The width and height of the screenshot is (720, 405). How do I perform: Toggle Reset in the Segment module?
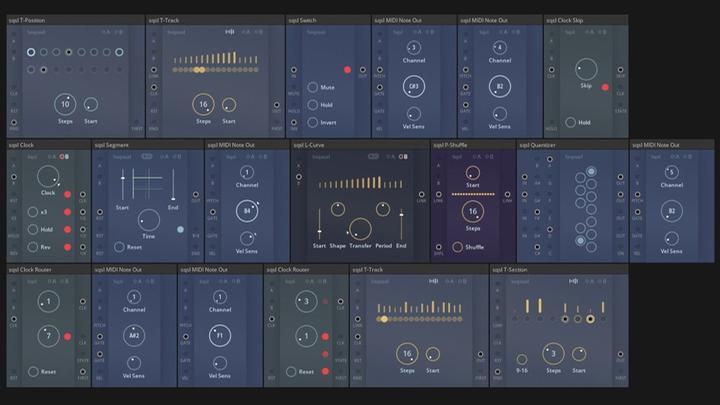(x=119, y=247)
